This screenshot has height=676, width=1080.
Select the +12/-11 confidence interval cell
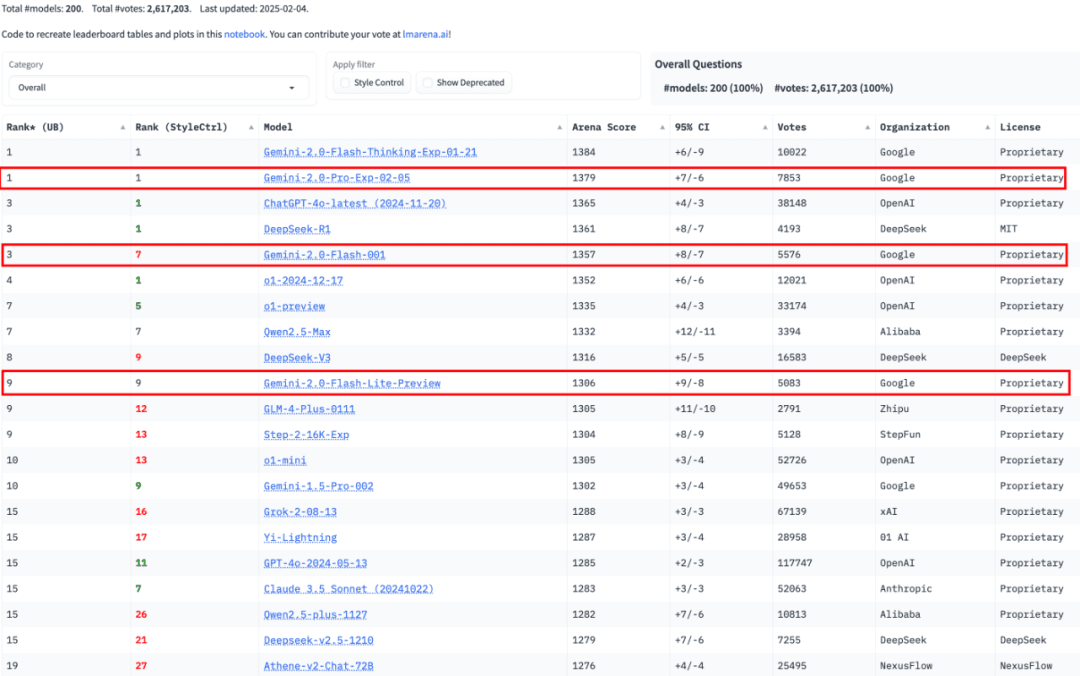pyautogui.click(x=695, y=332)
